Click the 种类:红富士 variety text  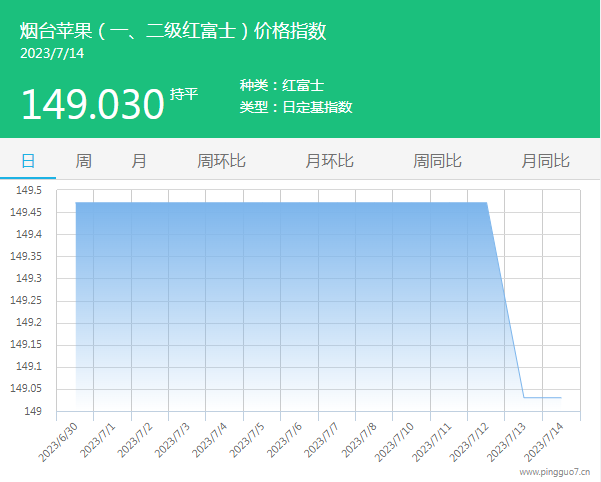(x=281, y=86)
